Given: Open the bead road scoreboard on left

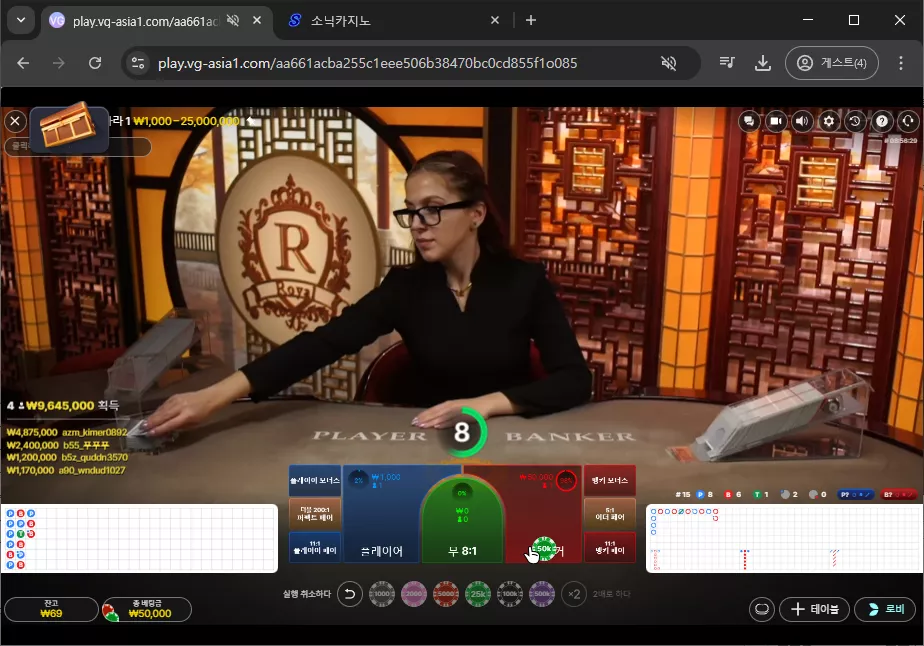Looking at the screenshot, I should [x=139, y=538].
